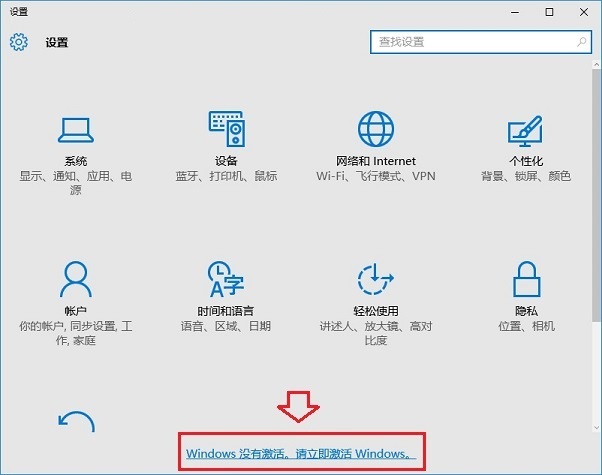Select the 系统 category title
Viewport: 602px width, 475px height.
76,161
